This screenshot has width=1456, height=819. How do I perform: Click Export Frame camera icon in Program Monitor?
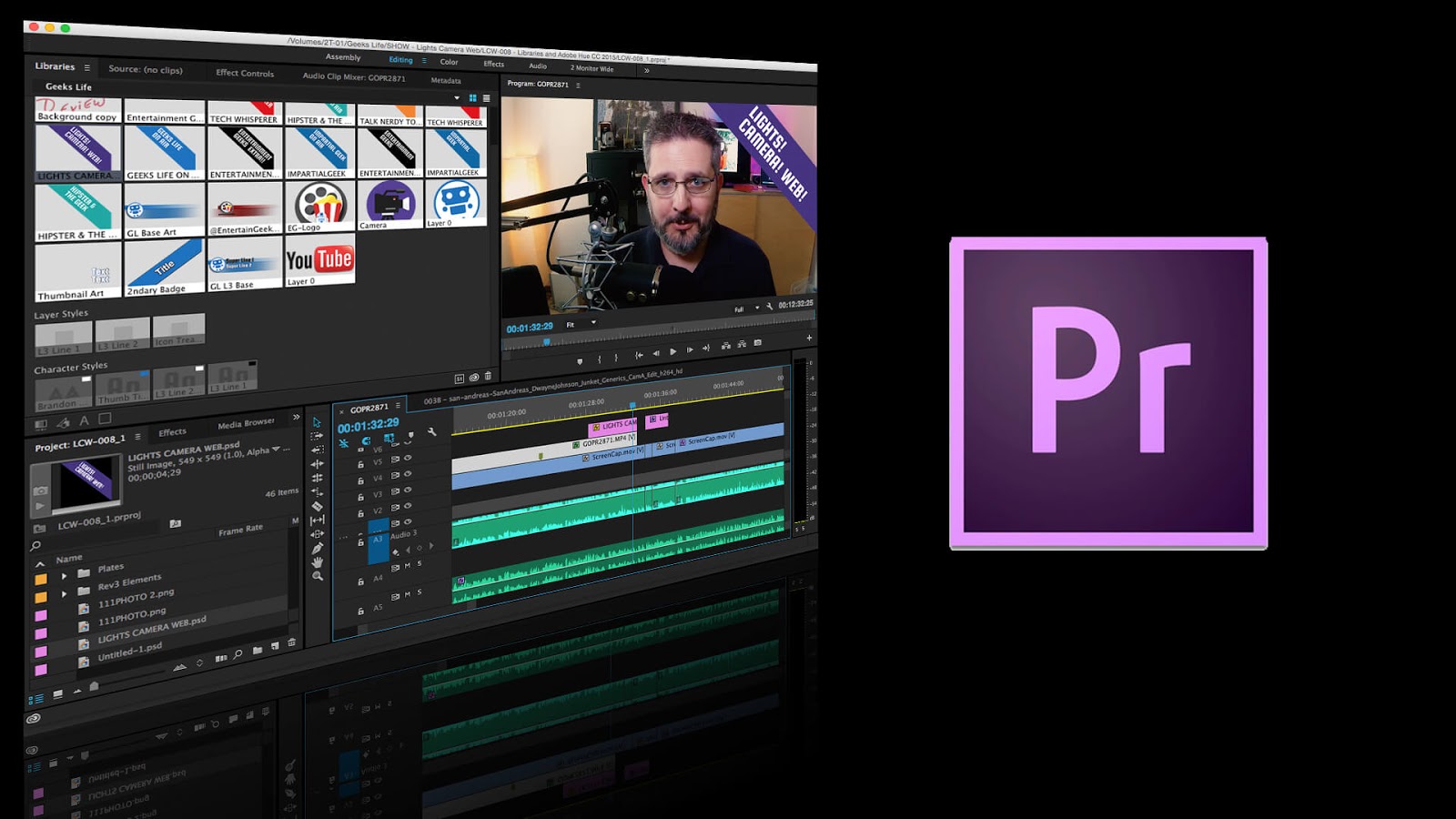pyautogui.click(x=757, y=343)
